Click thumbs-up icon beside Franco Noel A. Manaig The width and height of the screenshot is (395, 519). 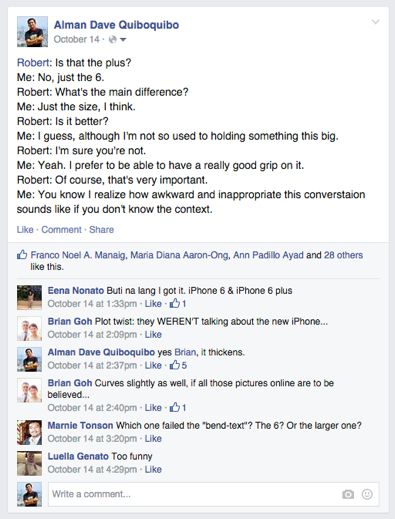click(22, 255)
